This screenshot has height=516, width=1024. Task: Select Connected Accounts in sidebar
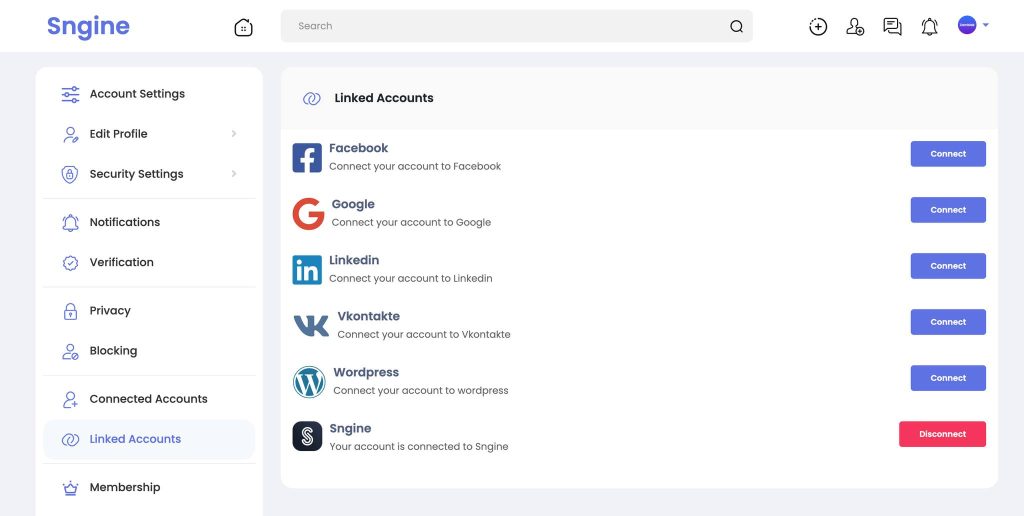(x=150, y=399)
